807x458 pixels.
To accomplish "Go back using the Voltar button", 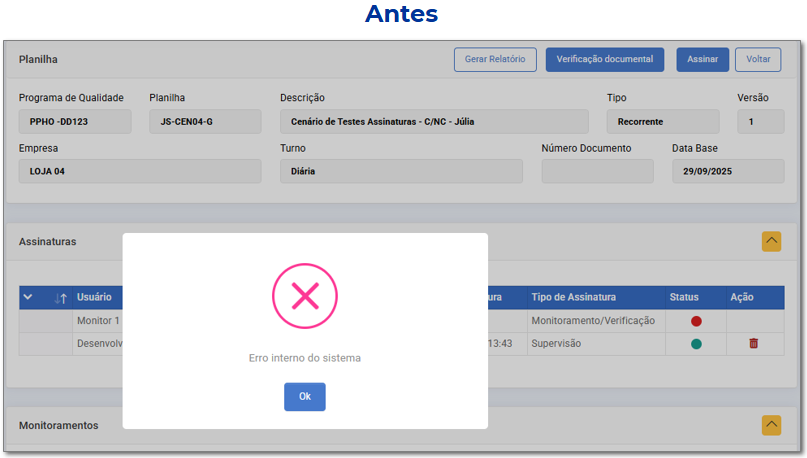I will 758,59.
